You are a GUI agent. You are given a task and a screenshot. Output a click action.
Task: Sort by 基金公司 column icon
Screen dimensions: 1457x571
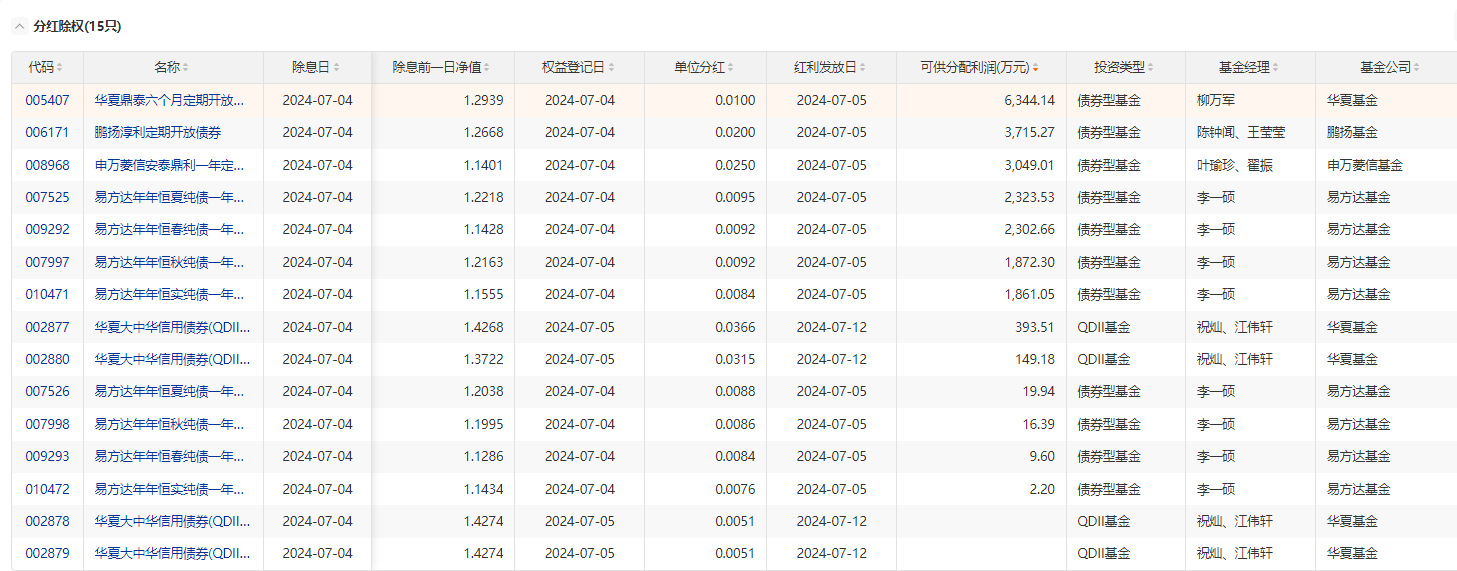(1416, 68)
